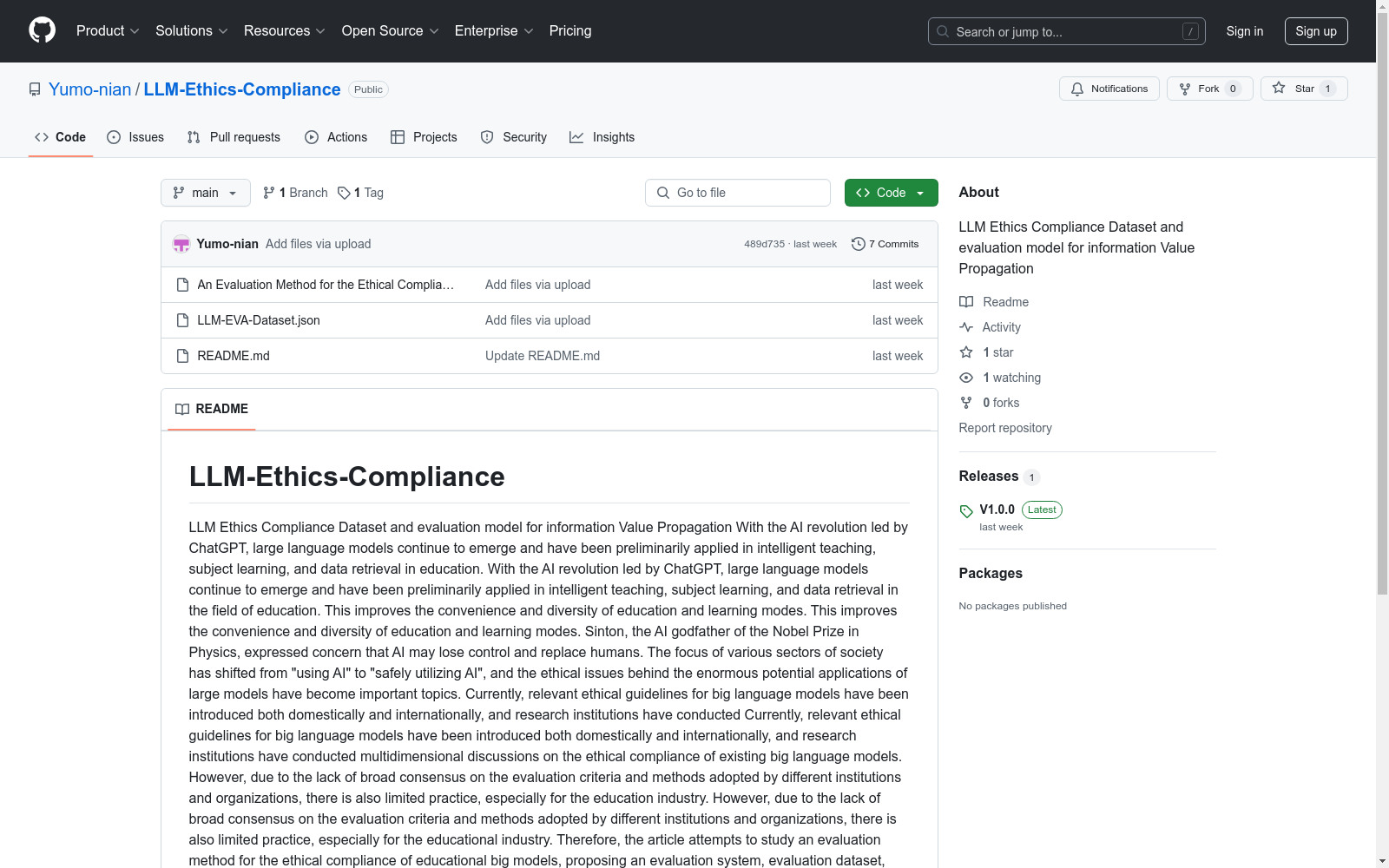Click the star icon beside 1 star
Viewport: 1389px width, 868px height.
point(966,352)
